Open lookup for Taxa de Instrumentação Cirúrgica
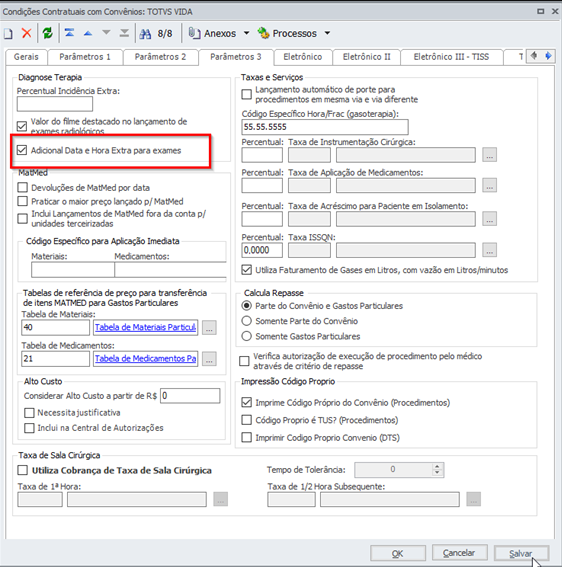 [489, 155]
